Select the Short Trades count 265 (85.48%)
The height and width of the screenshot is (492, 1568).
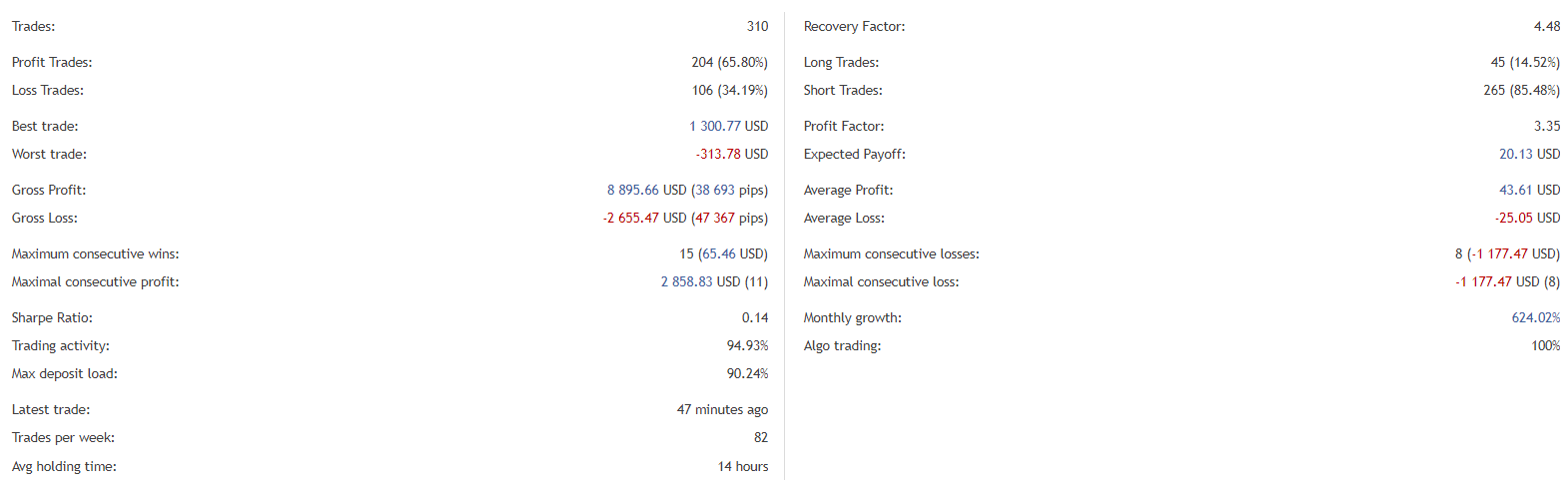[1521, 91]
